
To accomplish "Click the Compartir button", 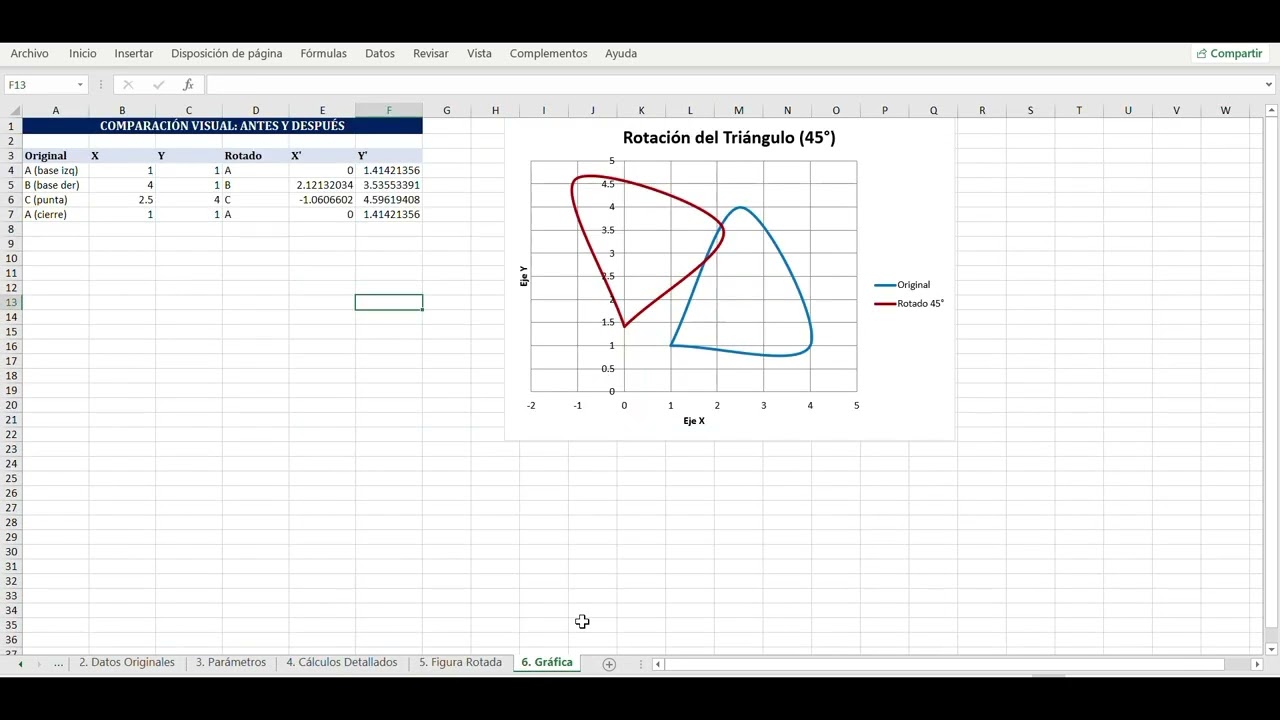I will click(x=1230, y=53).
